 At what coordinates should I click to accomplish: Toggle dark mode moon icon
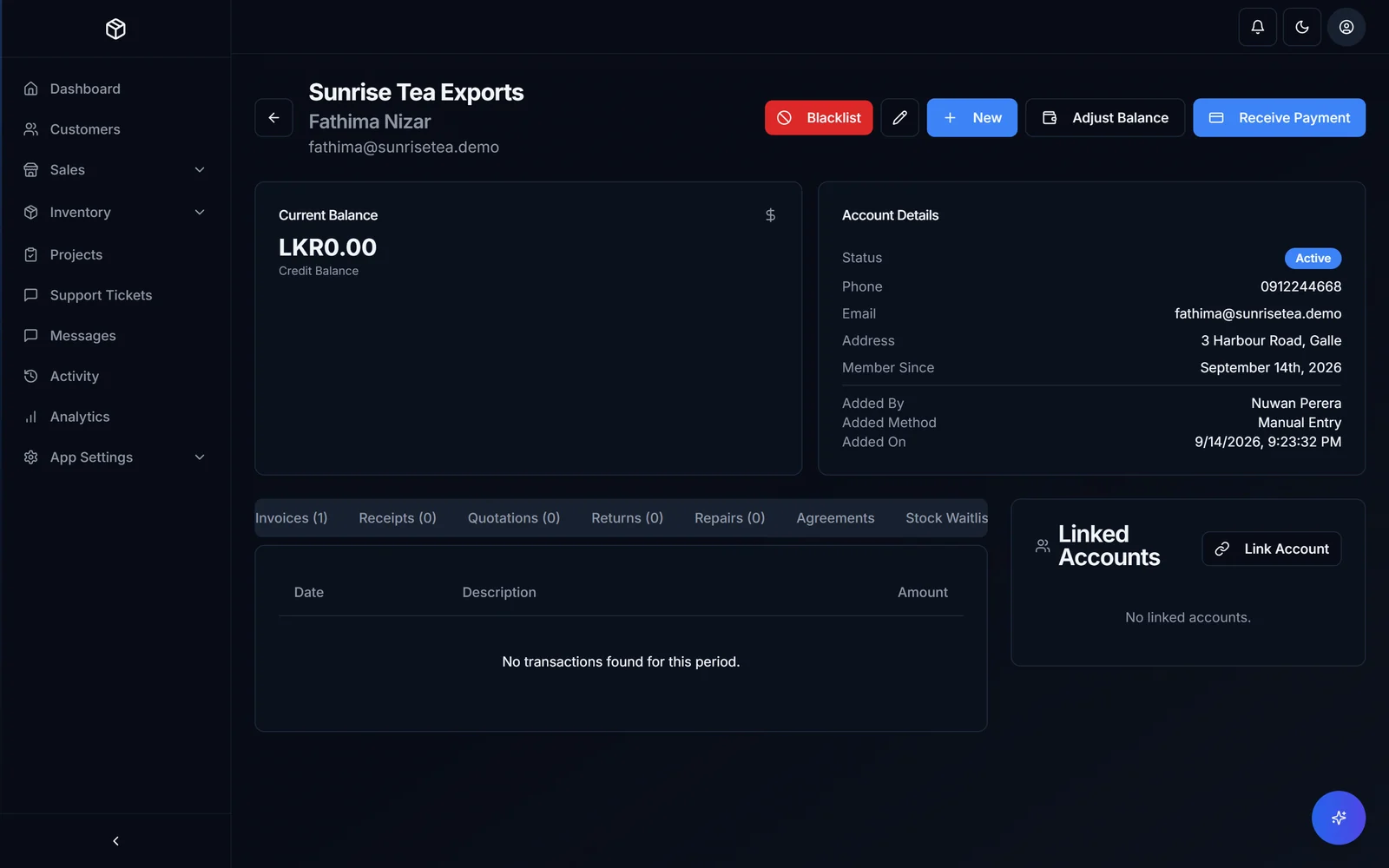[1301, 27]
